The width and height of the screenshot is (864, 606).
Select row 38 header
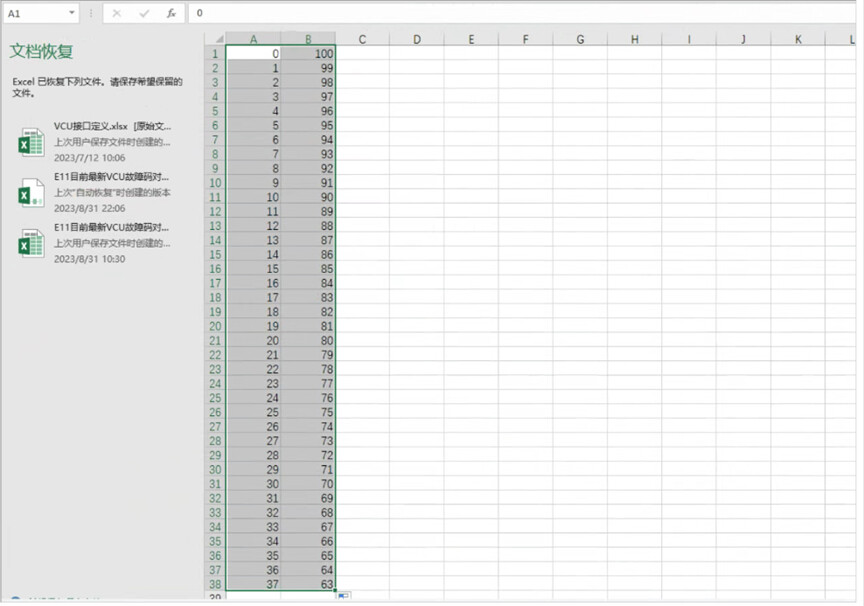click(215, 584)
